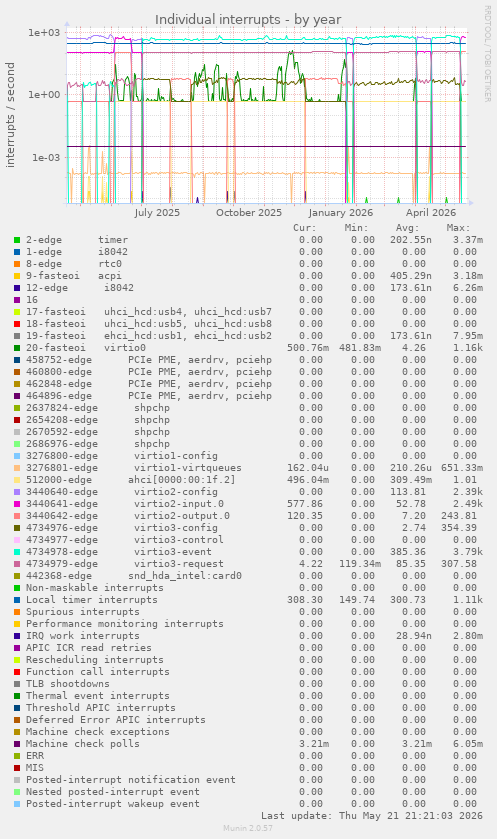This screenshot has width=497, height=839.
Task: Click the 'TLB shootdowns' legend label
Action: [68, 684]
